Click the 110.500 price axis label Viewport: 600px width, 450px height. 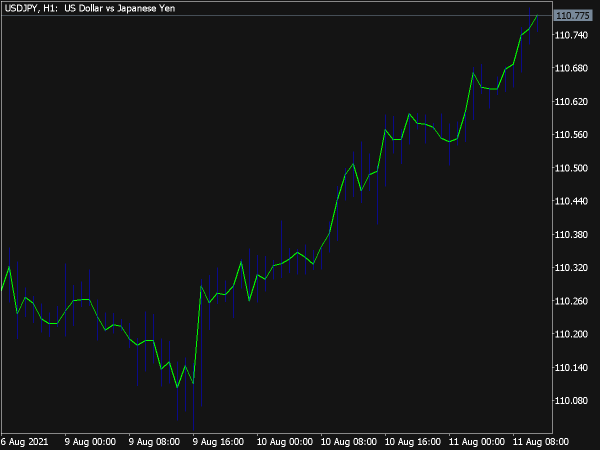[571, 168]
